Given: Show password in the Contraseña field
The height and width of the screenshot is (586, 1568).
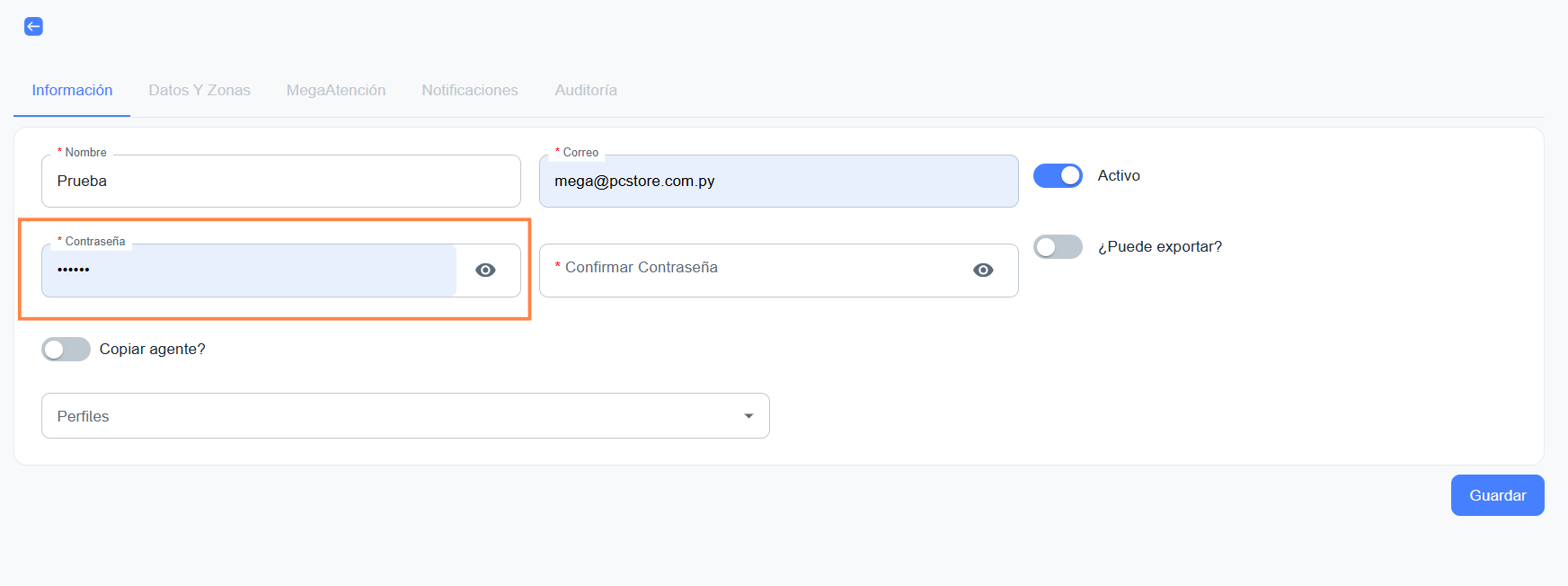Looking at the screenshot, I should tap(485, 271).
